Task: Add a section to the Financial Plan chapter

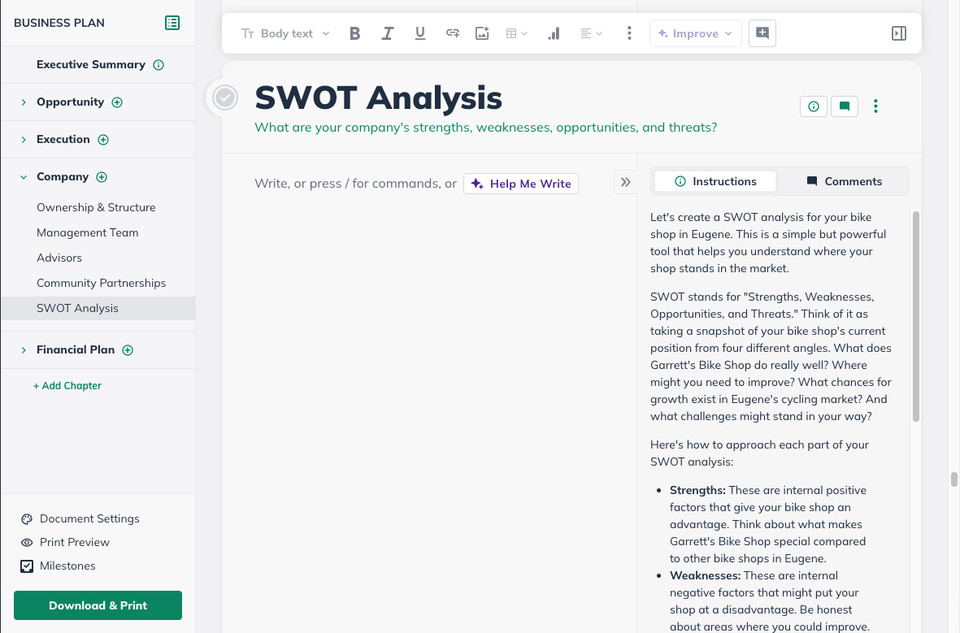Action: [x=127, y=350]
